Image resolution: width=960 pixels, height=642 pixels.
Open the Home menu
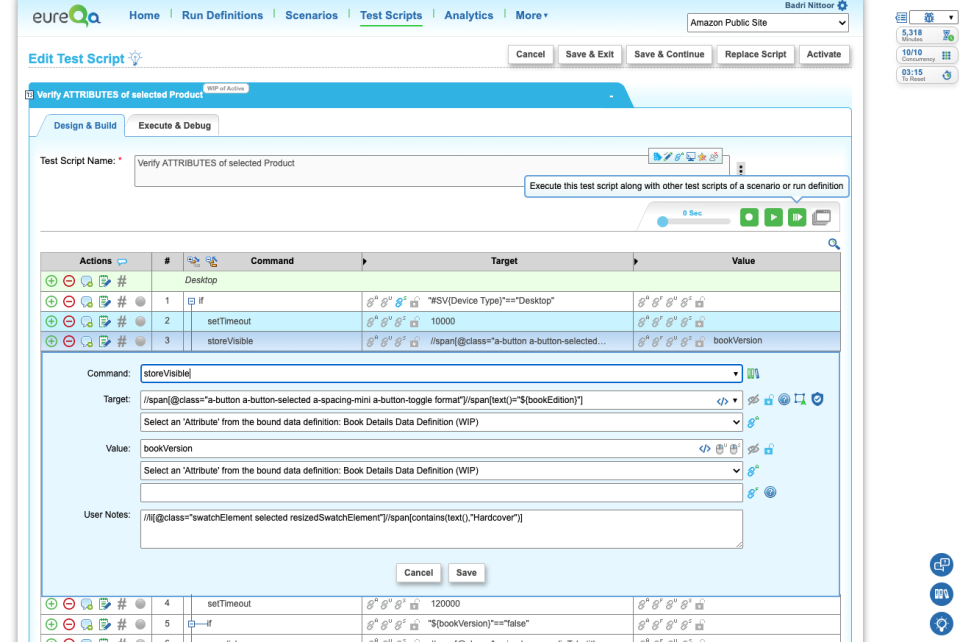pos(144,15)
